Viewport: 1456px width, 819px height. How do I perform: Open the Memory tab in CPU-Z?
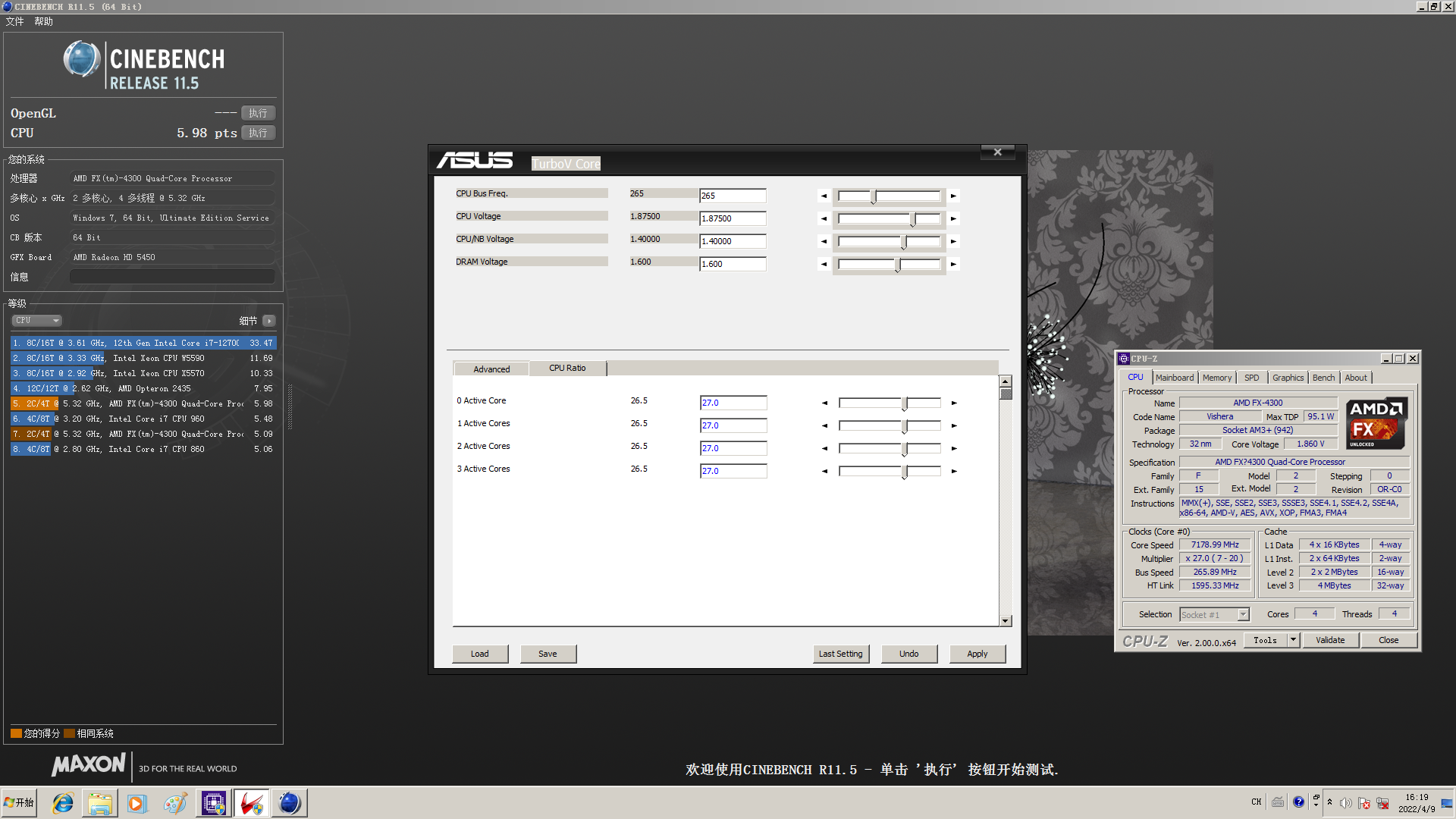pyautogui.click(x=1217, y=378)
